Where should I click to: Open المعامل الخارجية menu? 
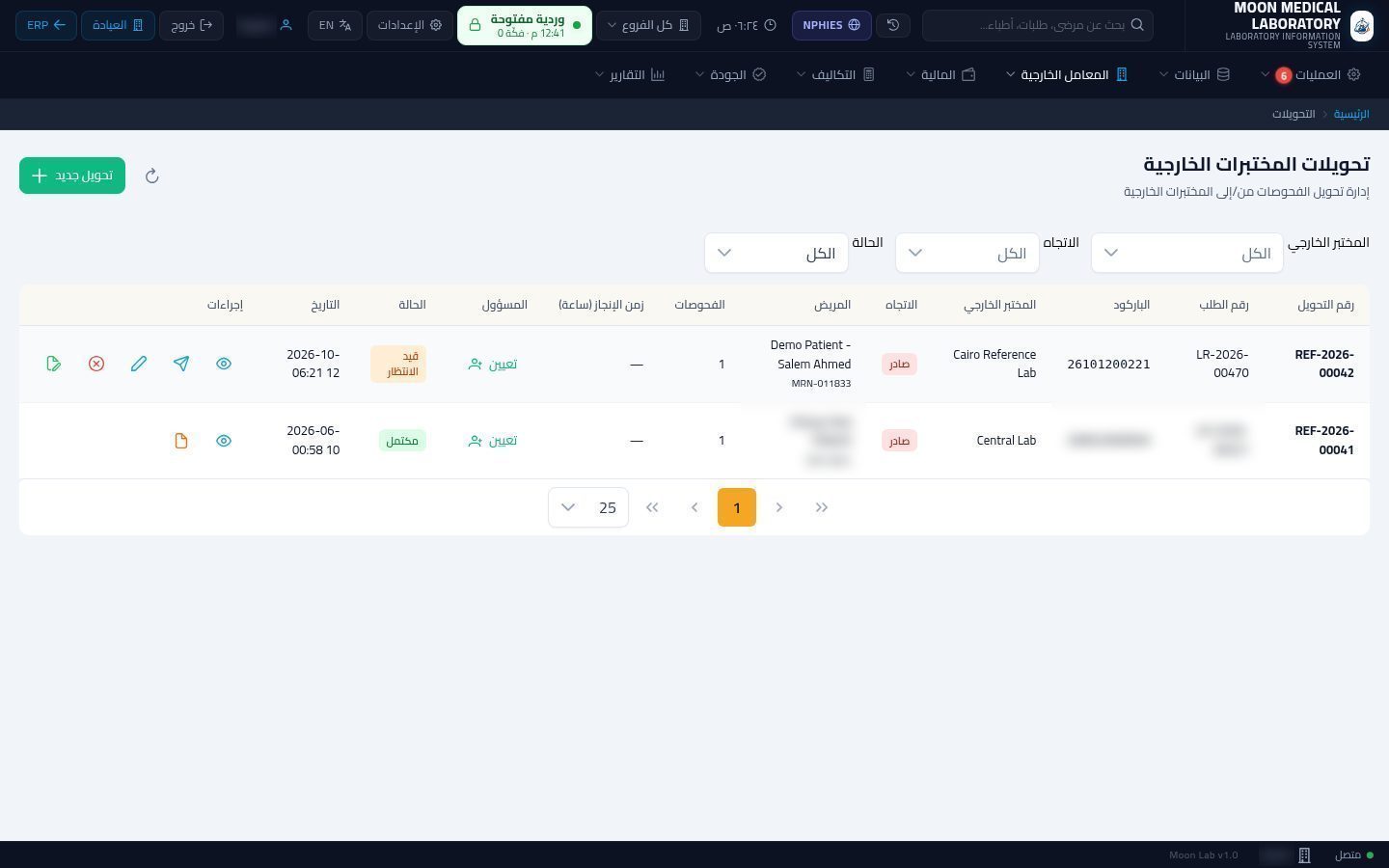[1067, 74]
